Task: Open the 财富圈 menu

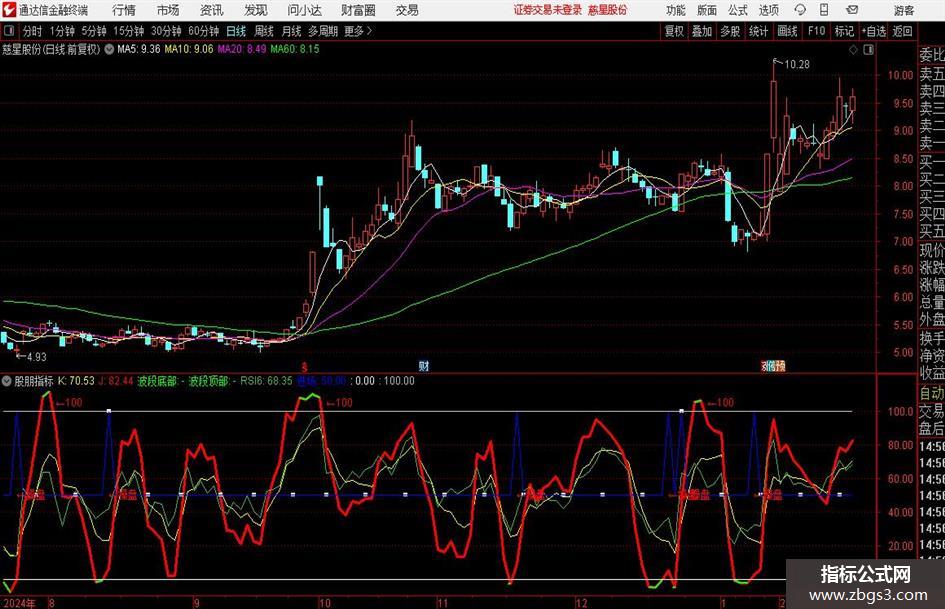Action: coord(358,10)
